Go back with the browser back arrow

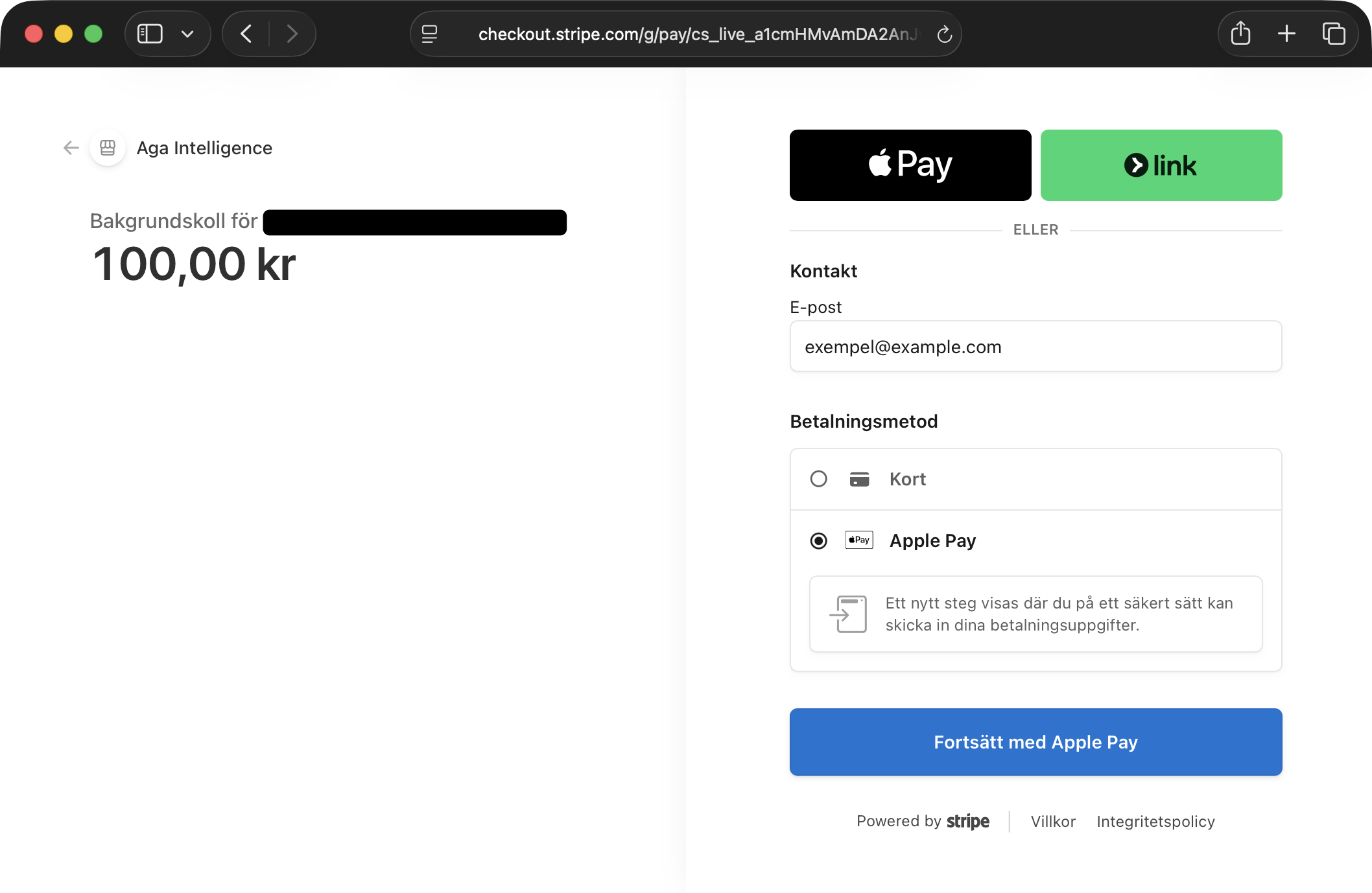pos(246,34)
